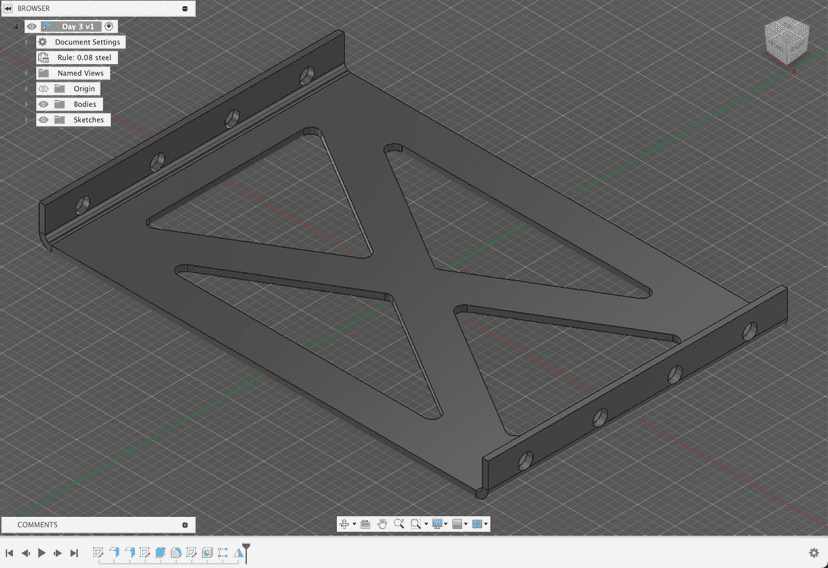The width and height of the screenshot is (828, 568).
Task: Activate the Pan hand tool
Action: coord(382,524)
